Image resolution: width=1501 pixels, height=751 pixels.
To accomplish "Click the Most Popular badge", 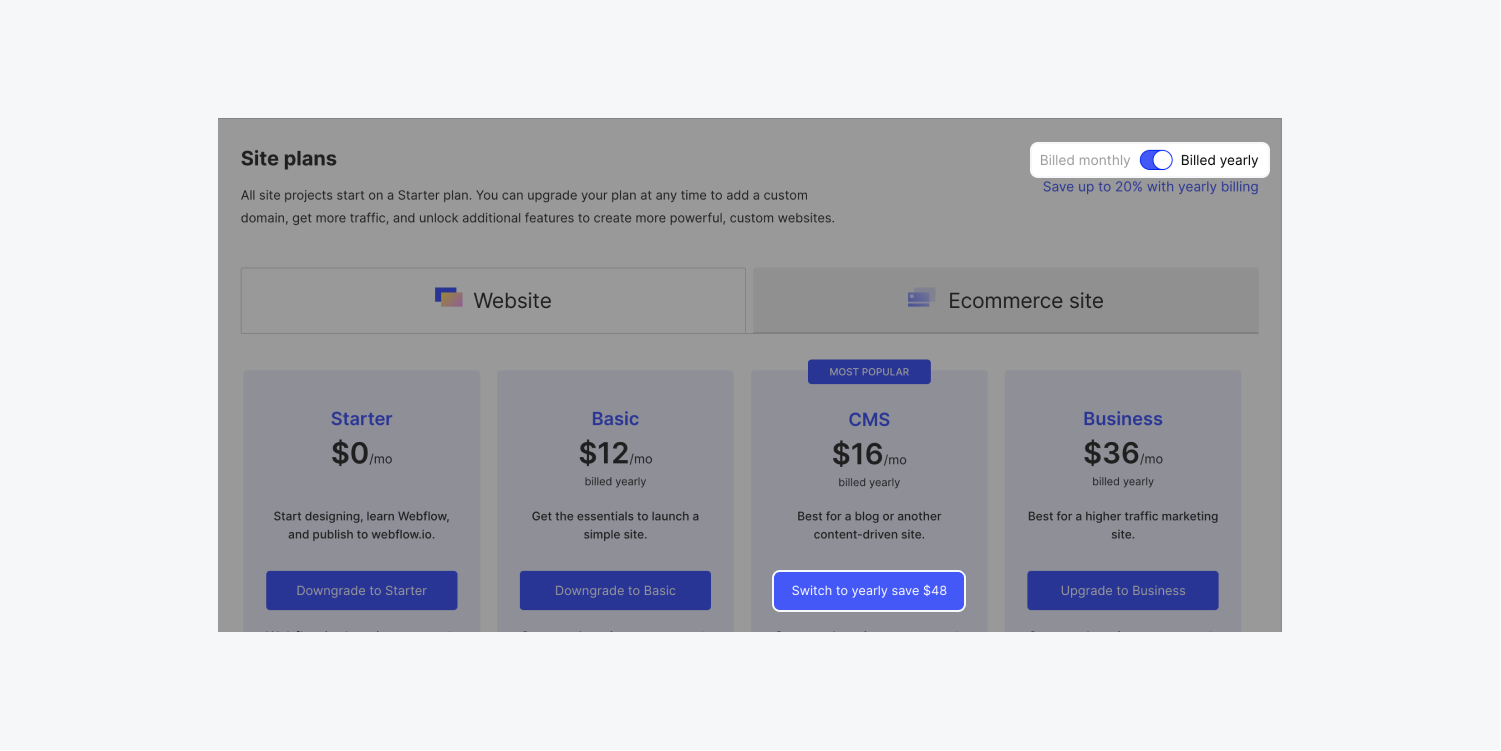I will point(869,372).
